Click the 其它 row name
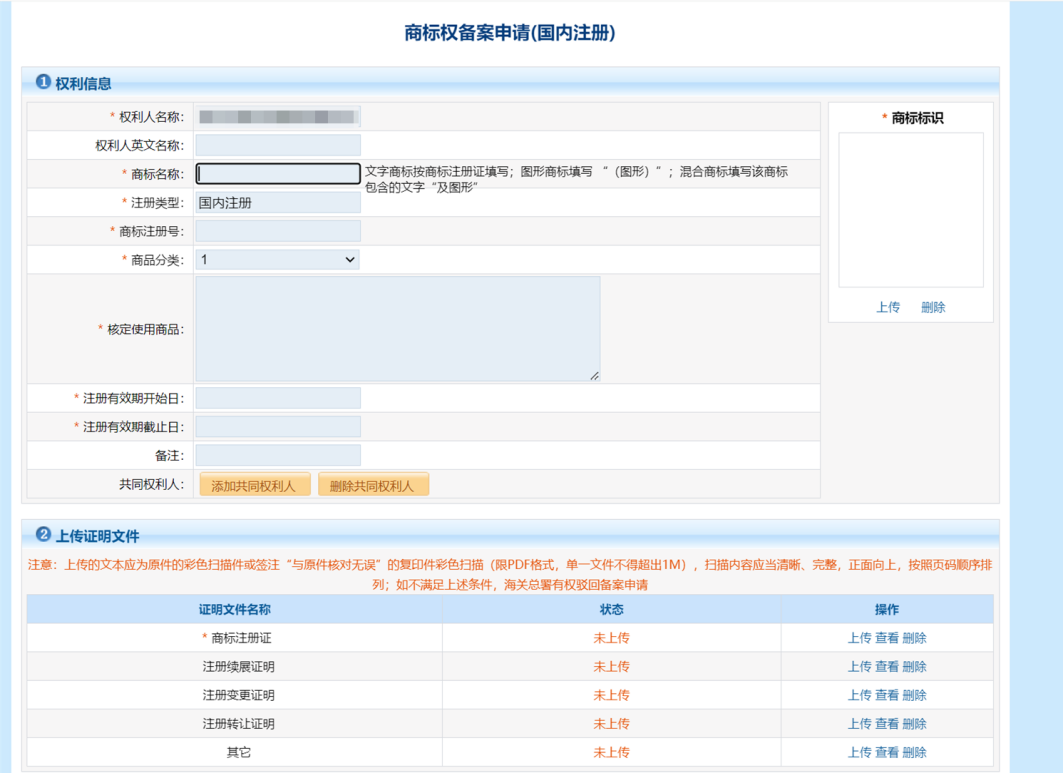 click(239, 752)
